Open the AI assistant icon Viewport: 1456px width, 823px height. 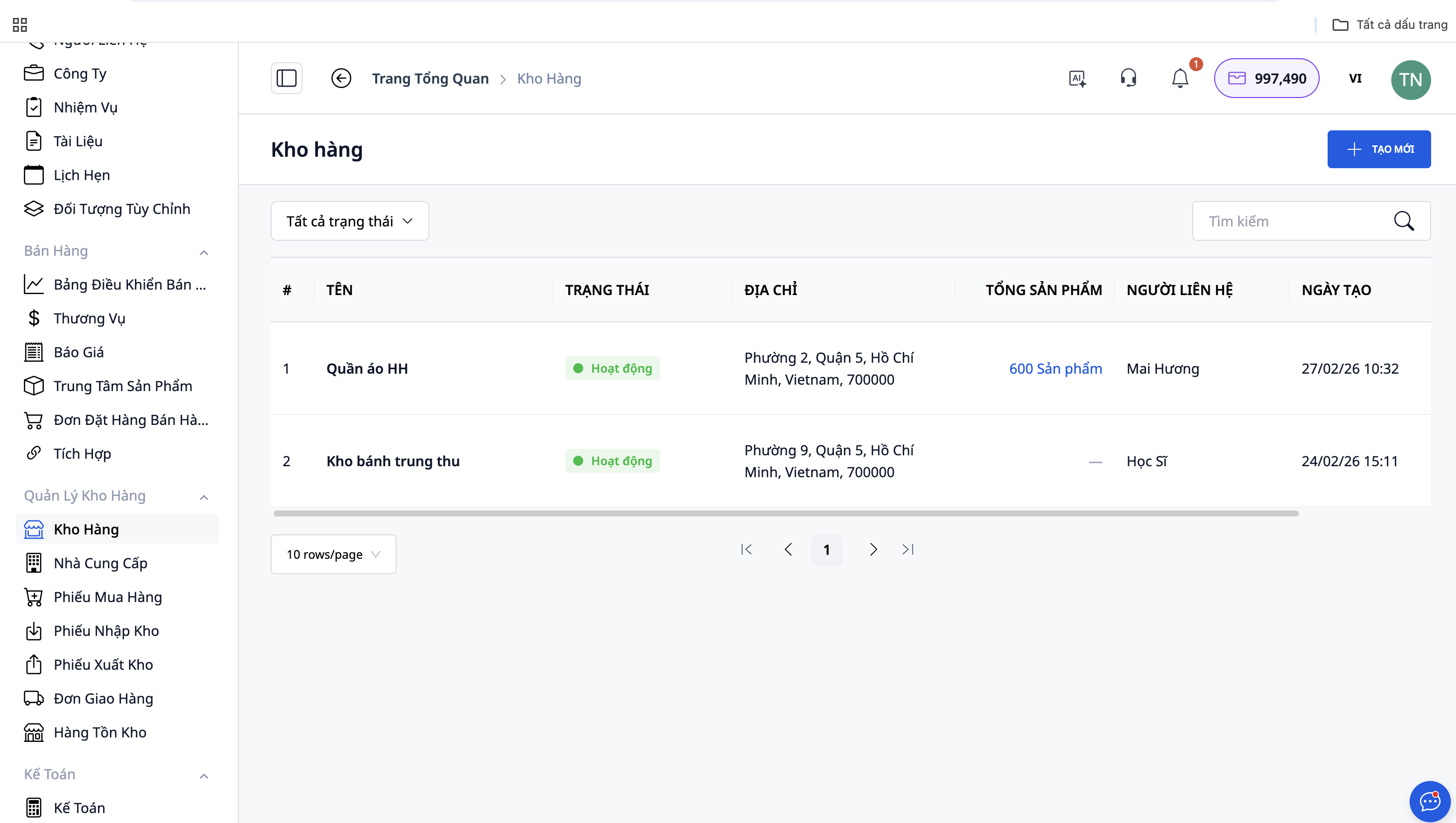[1077, 78]
